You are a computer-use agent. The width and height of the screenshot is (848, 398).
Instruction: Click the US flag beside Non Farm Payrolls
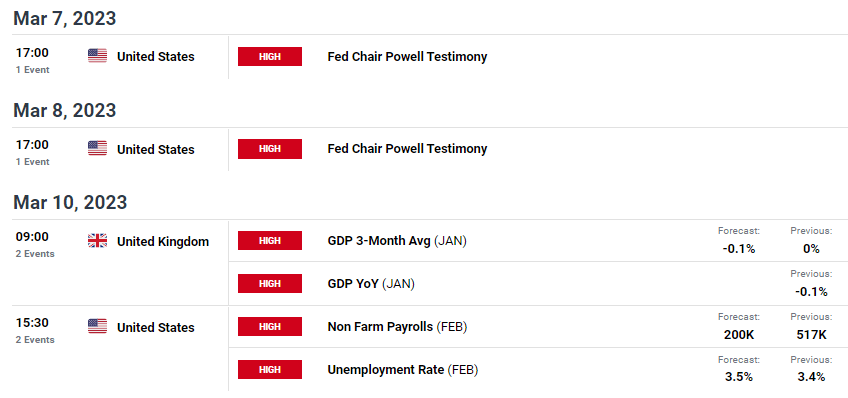[97, 327]
